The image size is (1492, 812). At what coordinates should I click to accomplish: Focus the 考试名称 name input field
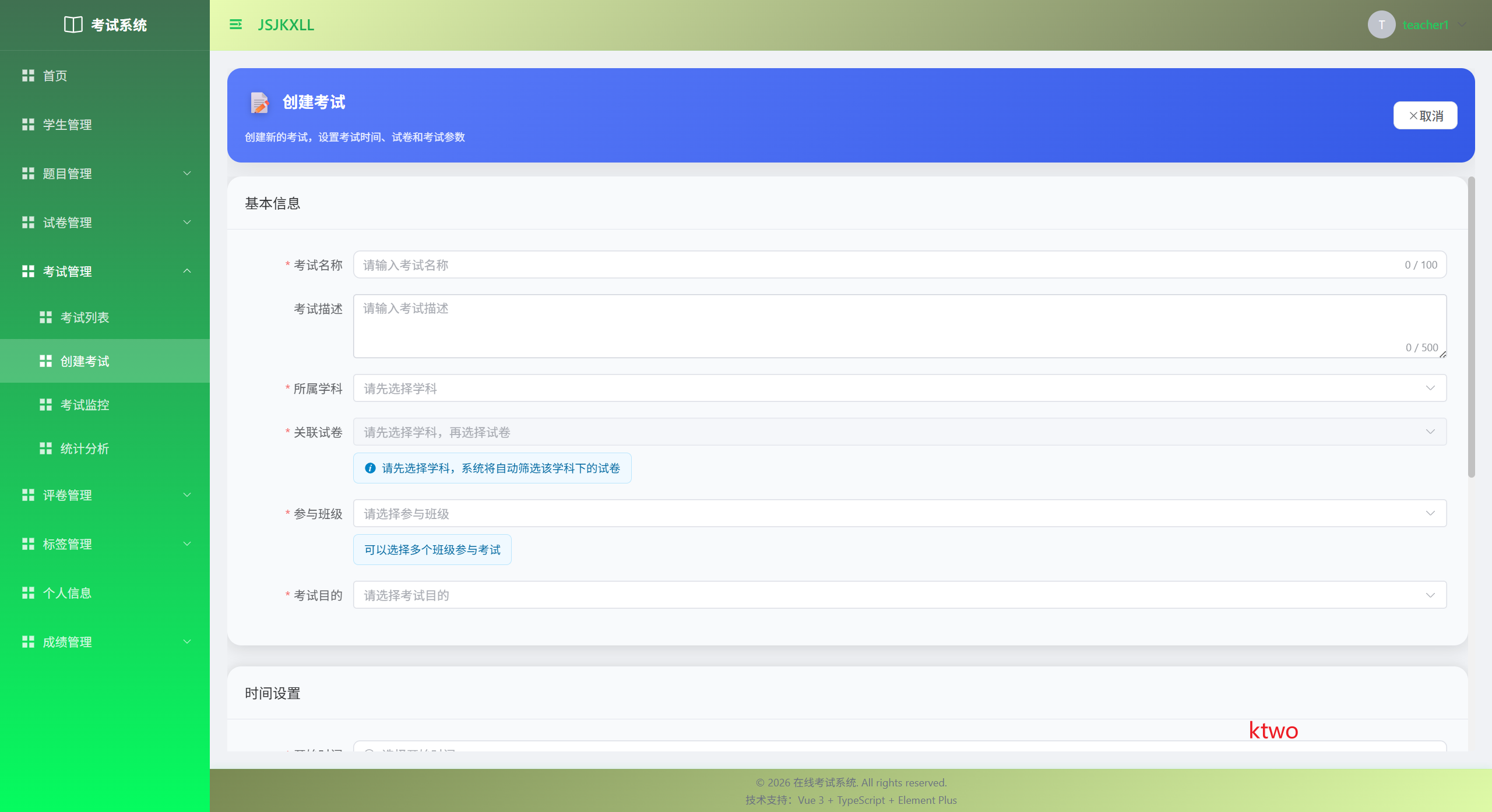click(x=874, y=265)
